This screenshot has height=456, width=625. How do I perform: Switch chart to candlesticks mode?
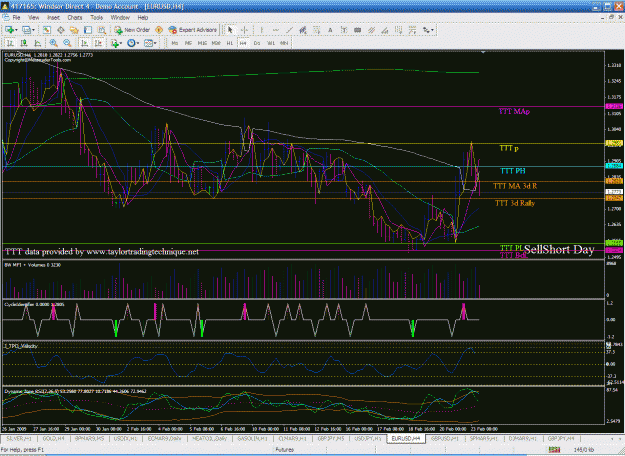24,43
